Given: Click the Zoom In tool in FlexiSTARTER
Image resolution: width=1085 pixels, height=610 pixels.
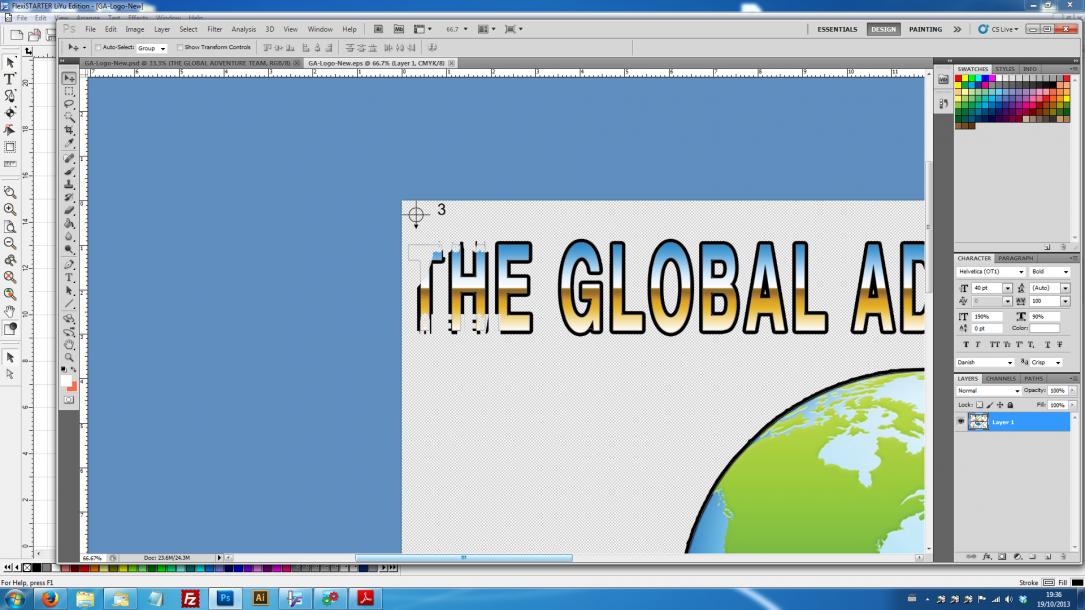Looking at the screenshot, I should click(10, 209).
